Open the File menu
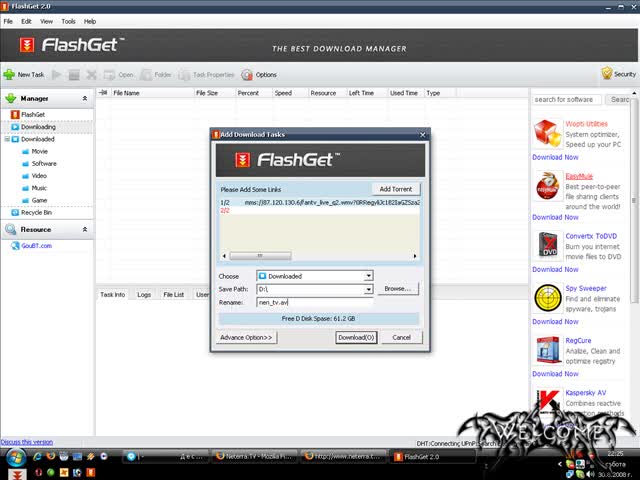Image resolution: width=640 pixels, height=480 pixels. point(8,21)
